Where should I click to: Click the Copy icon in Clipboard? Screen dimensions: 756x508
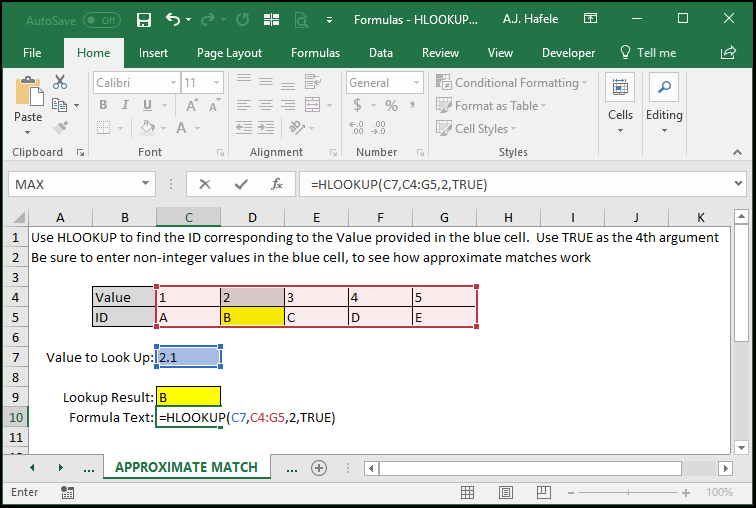coord(59,105)
